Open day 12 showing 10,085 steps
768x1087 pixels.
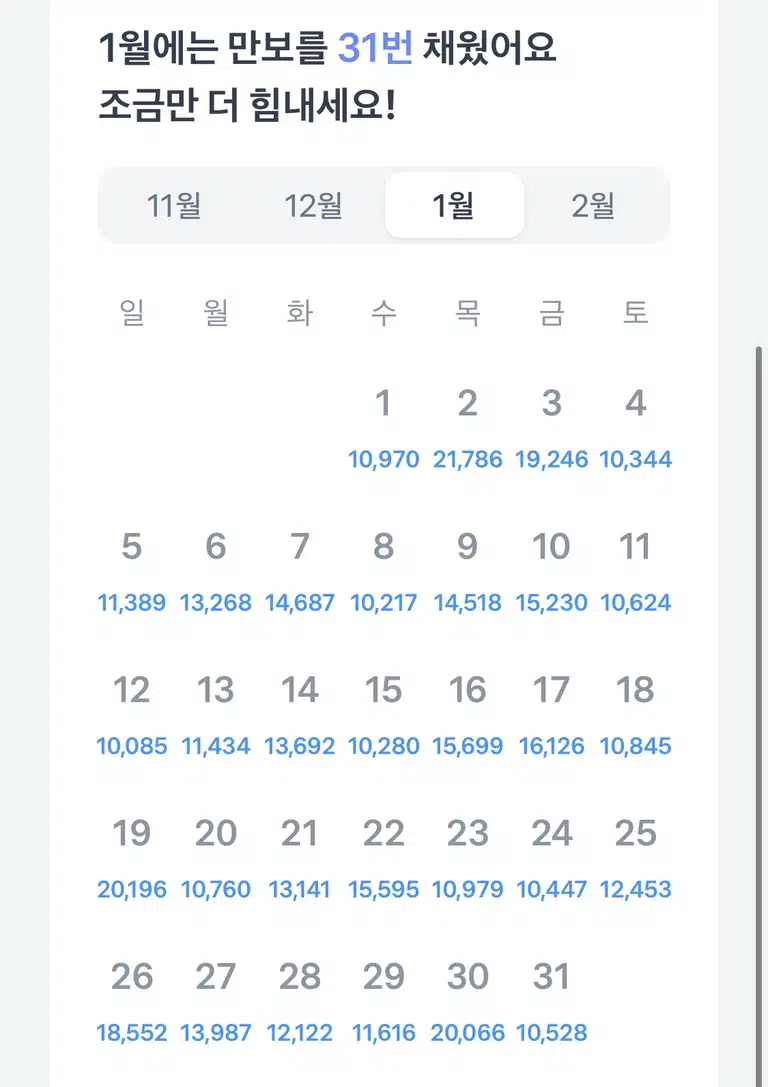click(132, 715)
